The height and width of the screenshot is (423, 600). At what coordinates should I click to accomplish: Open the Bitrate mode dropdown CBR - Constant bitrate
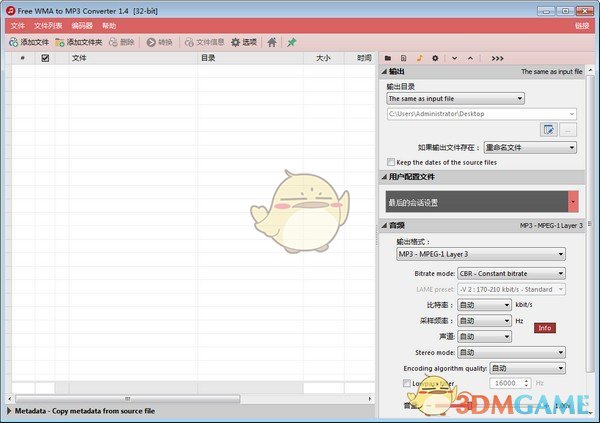click(512, 274)
